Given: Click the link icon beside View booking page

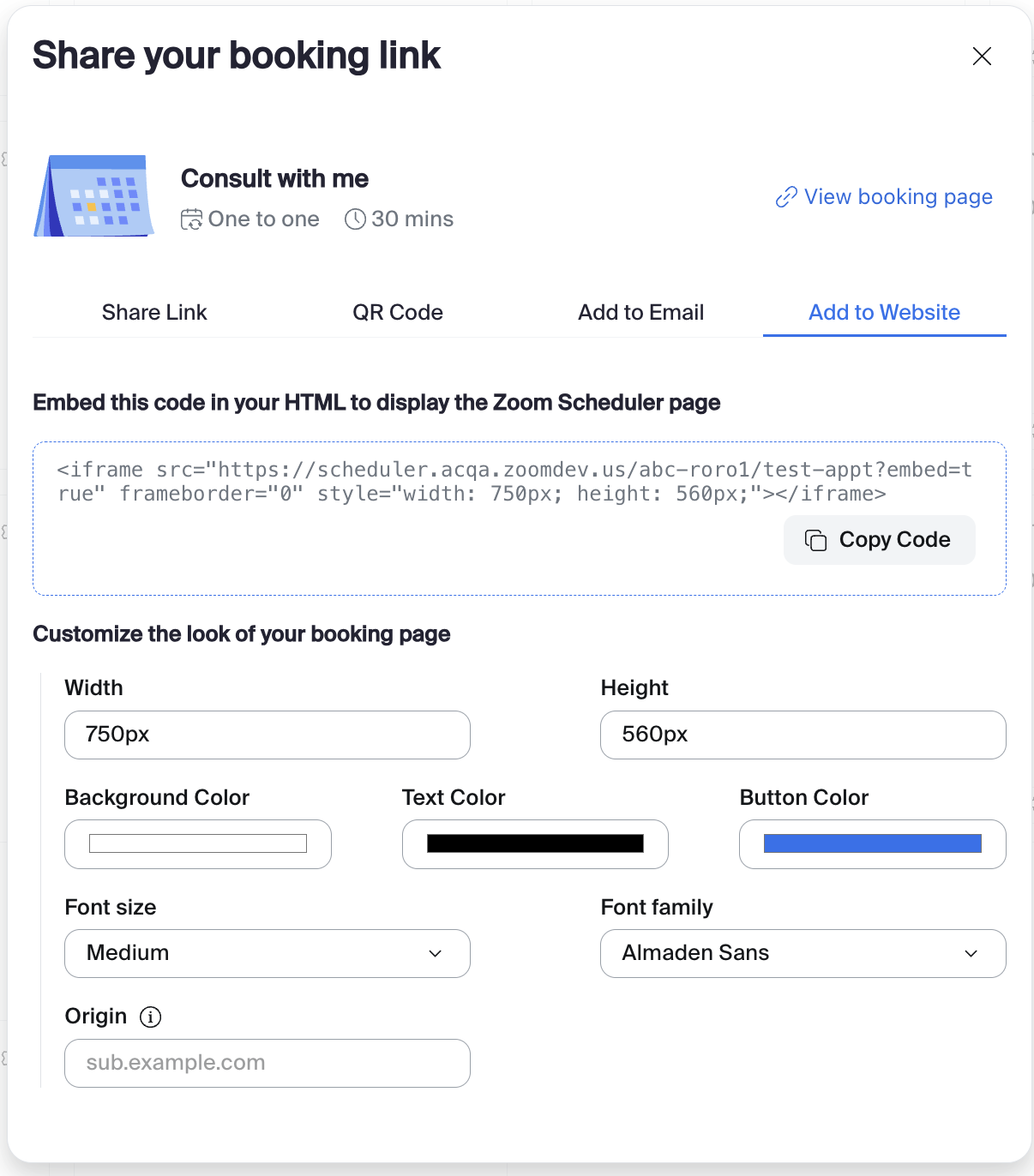Looking at the screenshot, I should 786,197.
